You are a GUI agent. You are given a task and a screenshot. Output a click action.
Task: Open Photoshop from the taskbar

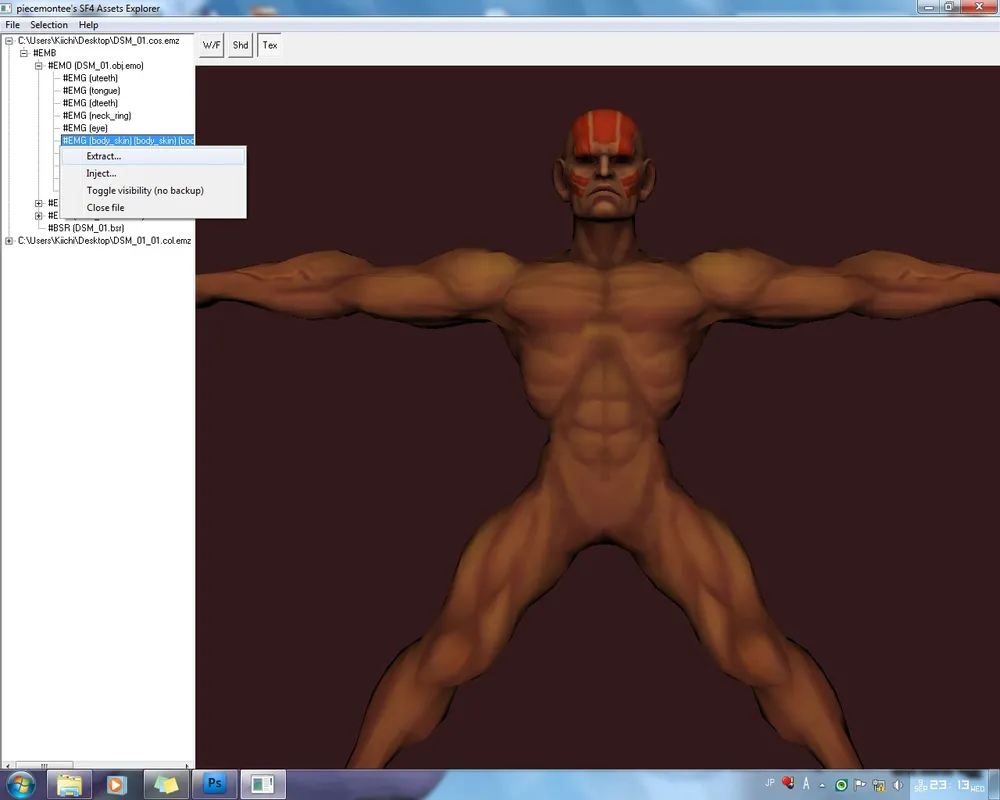coord(216,784)
